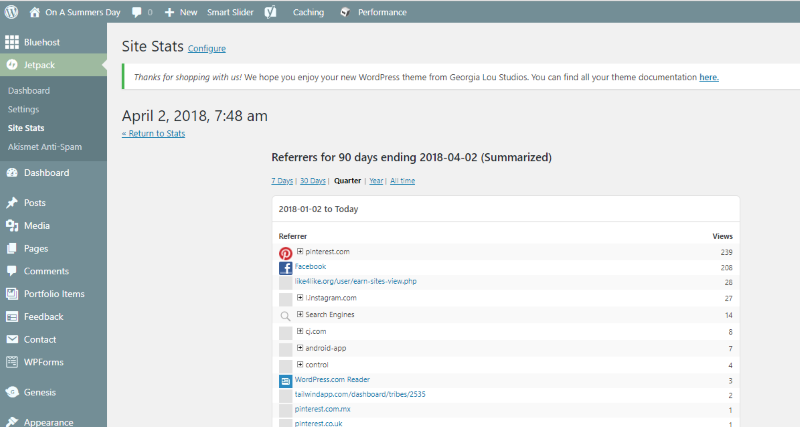The image size is (800, 427).
Task: Click the Dashboard gauge icon
Action: pos(12,173)
